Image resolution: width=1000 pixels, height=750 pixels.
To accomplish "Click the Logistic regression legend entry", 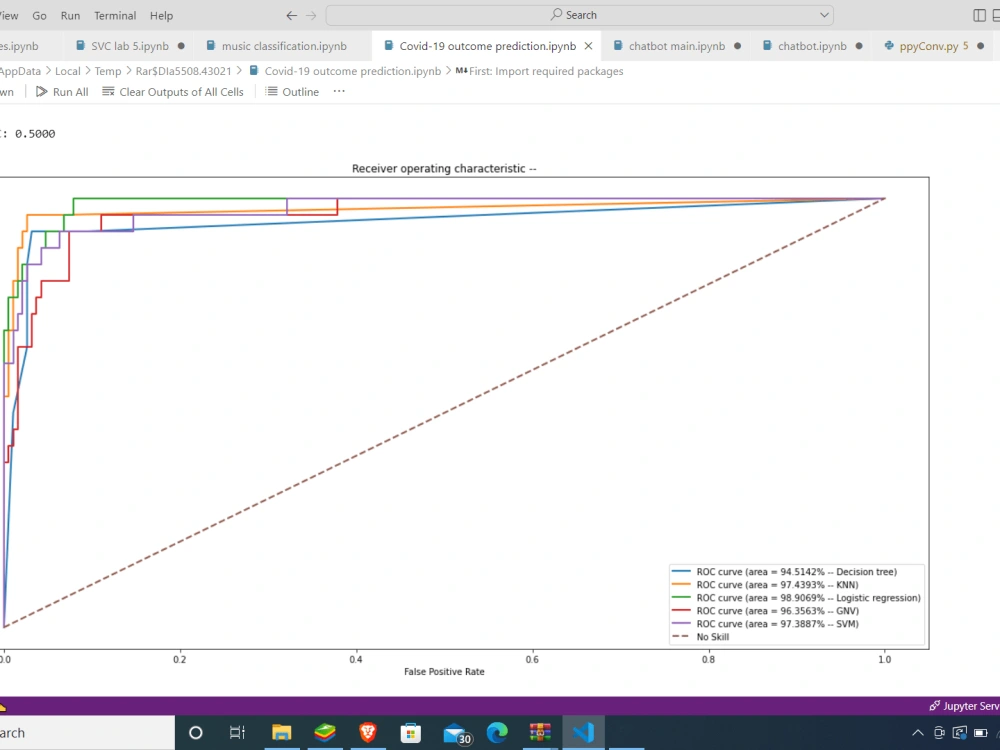I will (797, 598).
